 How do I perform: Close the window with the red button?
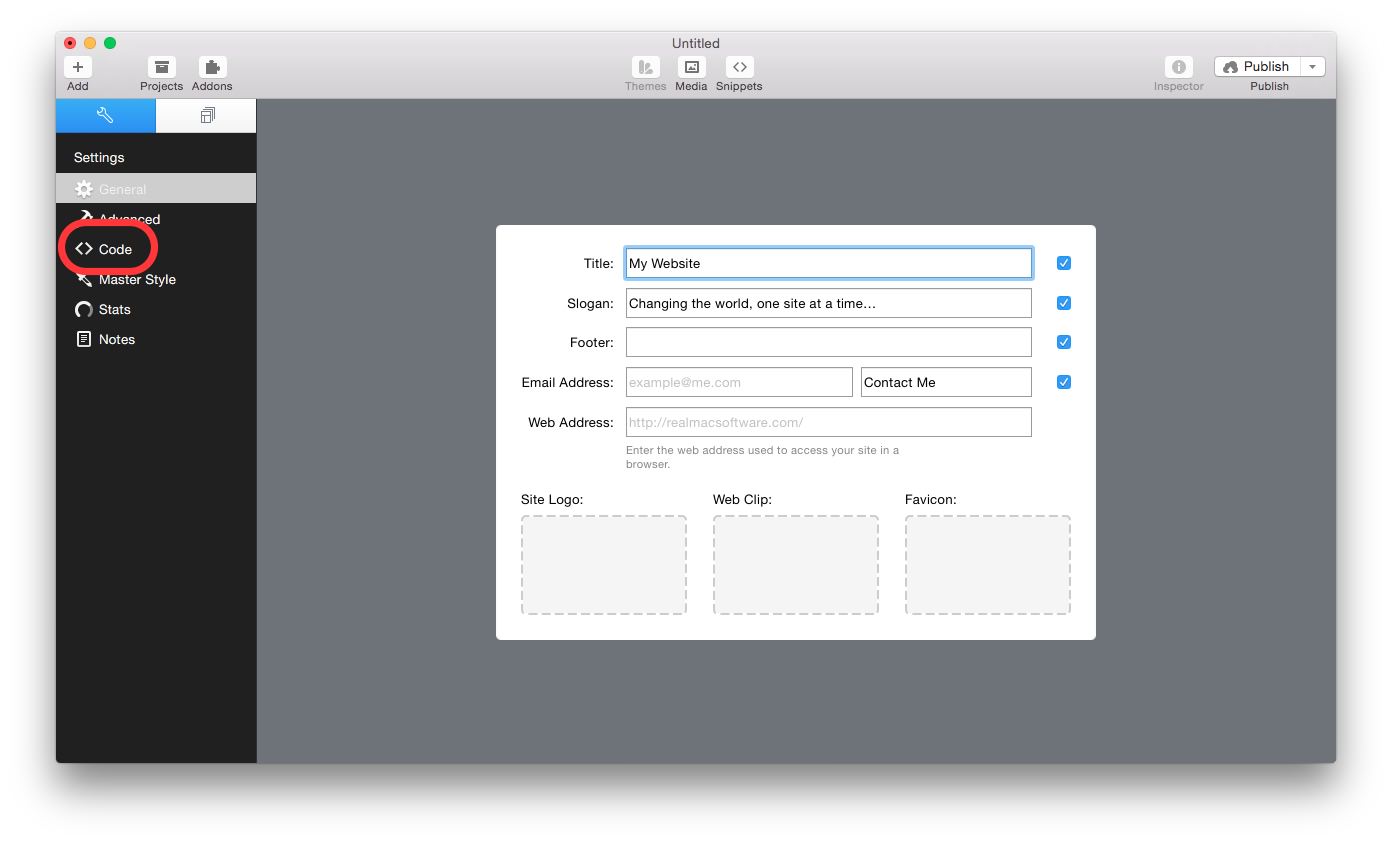point(70,43)
